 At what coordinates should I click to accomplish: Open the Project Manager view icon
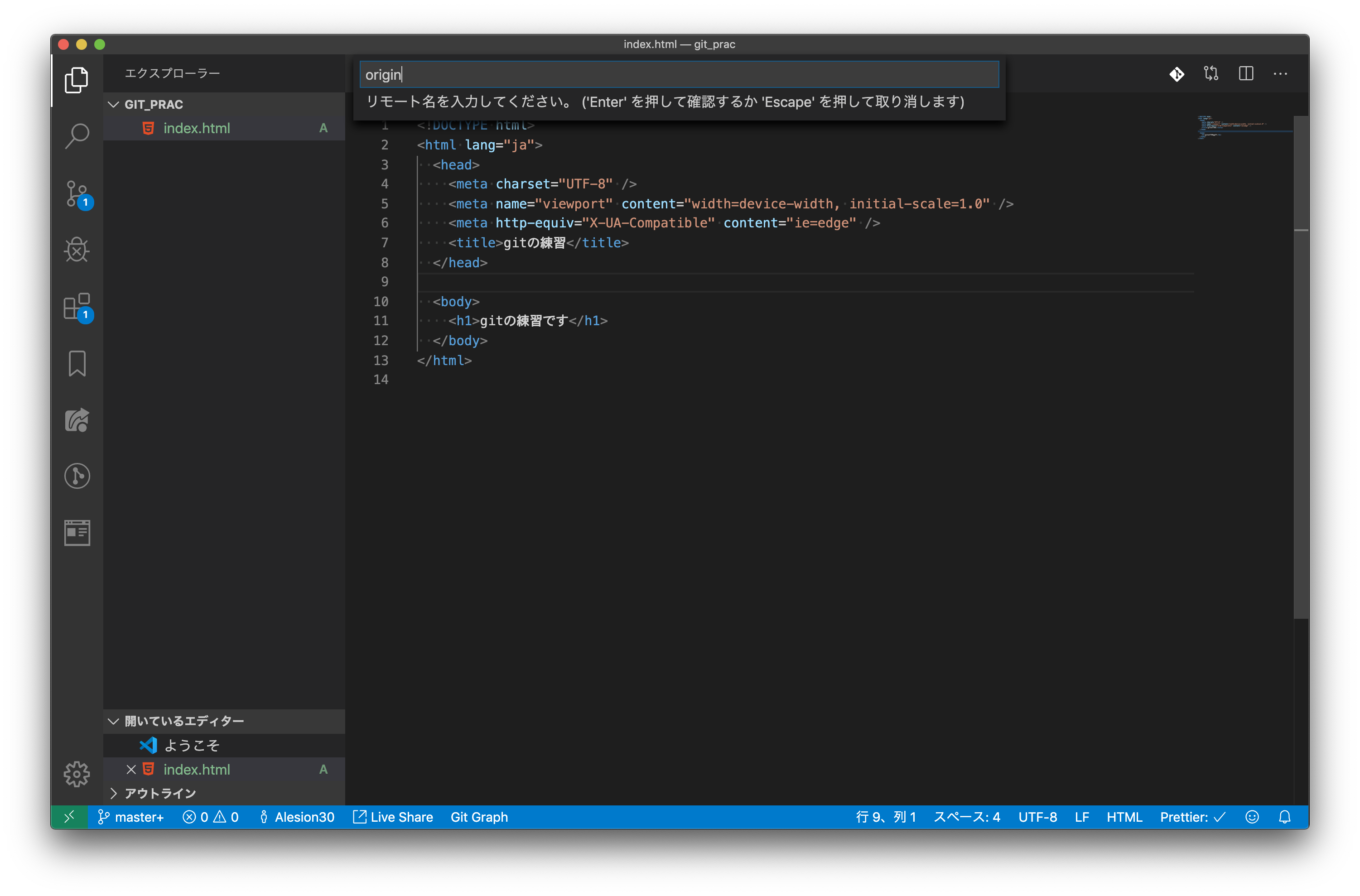click(77, 533)
